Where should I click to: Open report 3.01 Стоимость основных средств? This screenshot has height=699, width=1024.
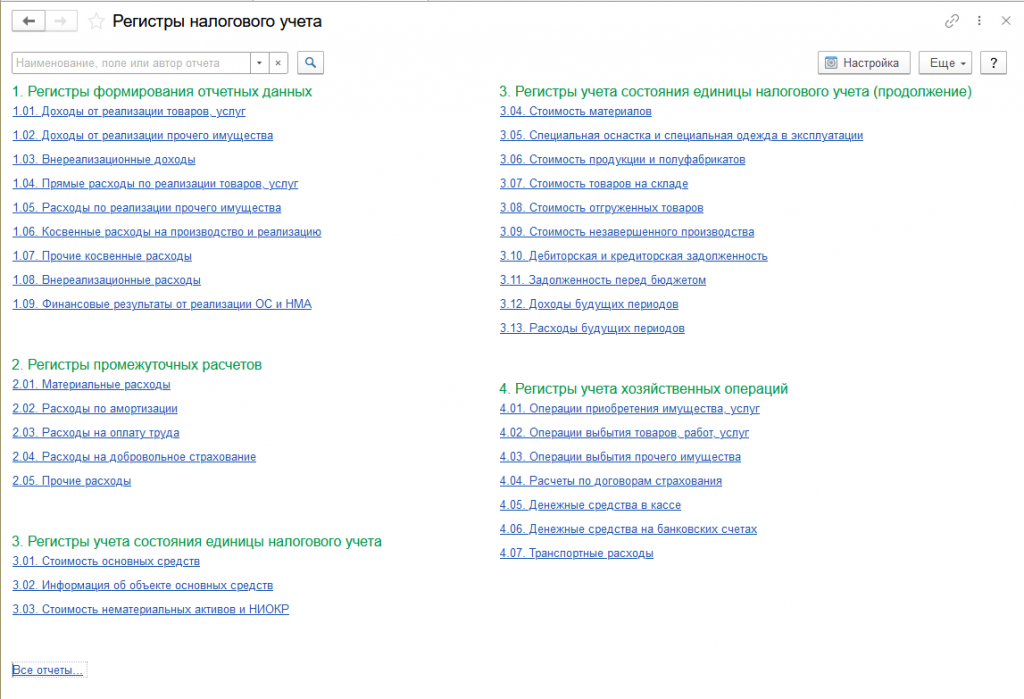click(106, 561)
